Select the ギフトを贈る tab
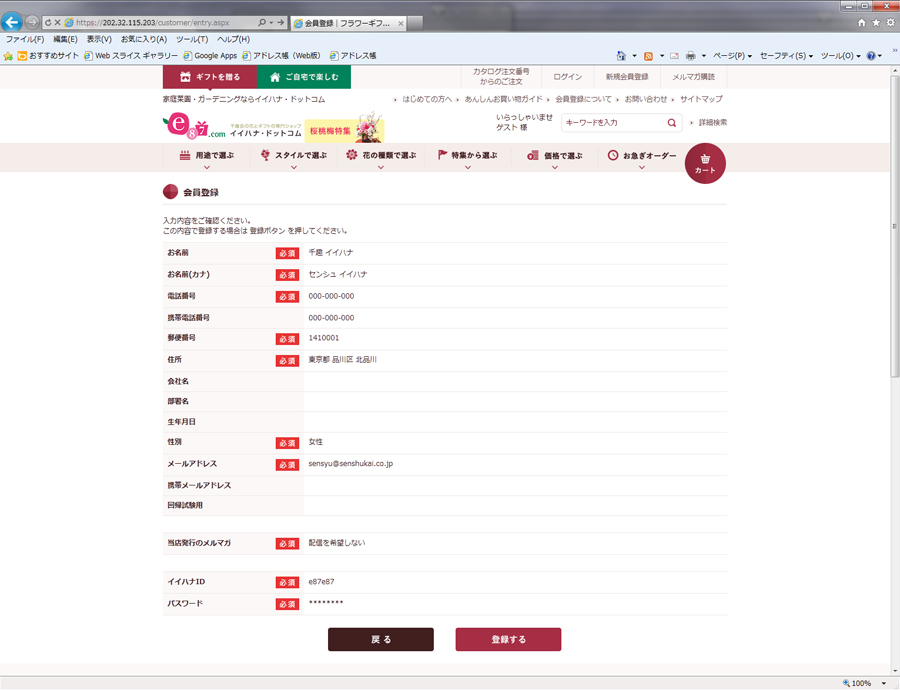 (x=210, y=77)
